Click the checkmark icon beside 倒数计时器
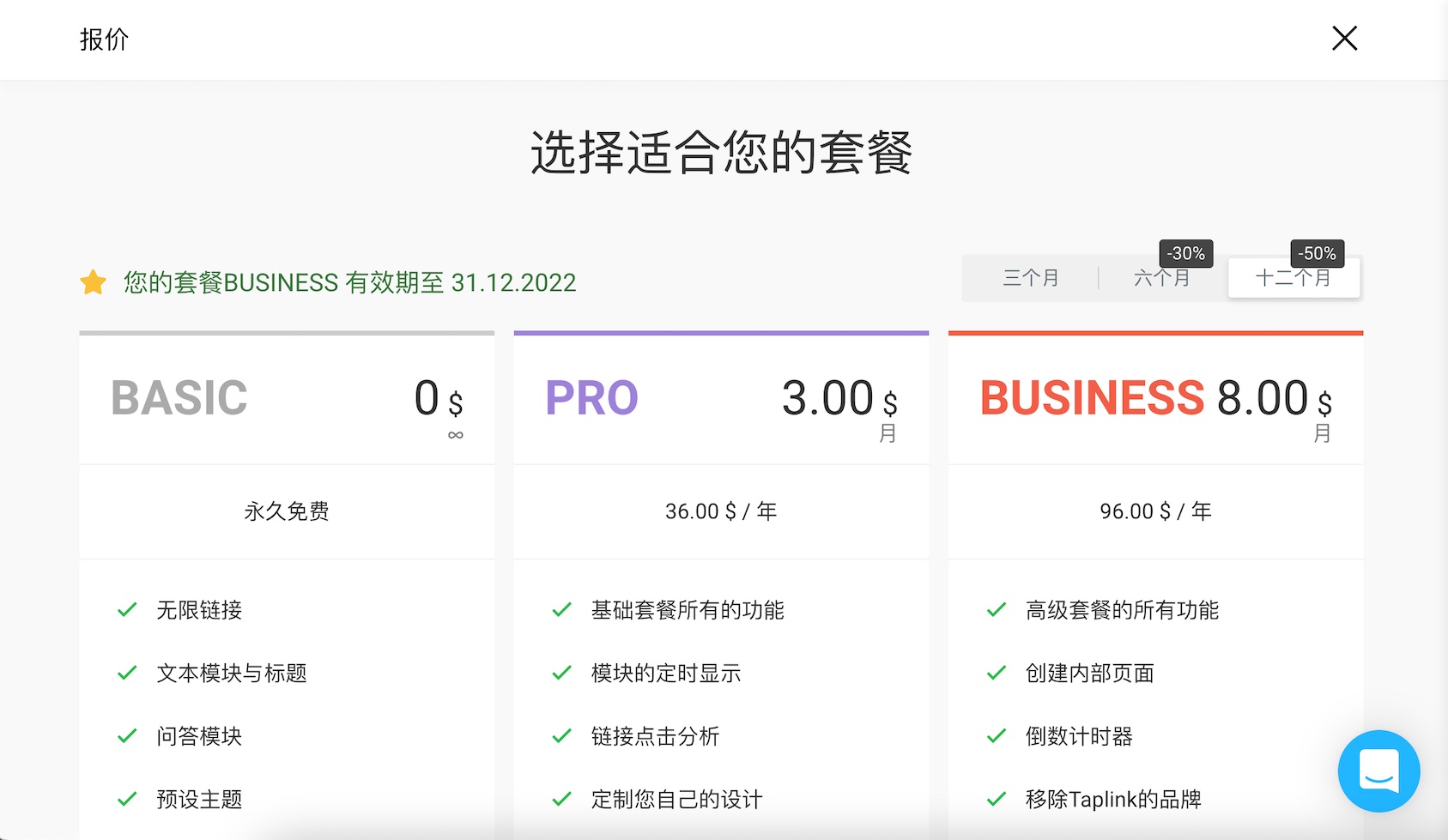 pos(996,736)
